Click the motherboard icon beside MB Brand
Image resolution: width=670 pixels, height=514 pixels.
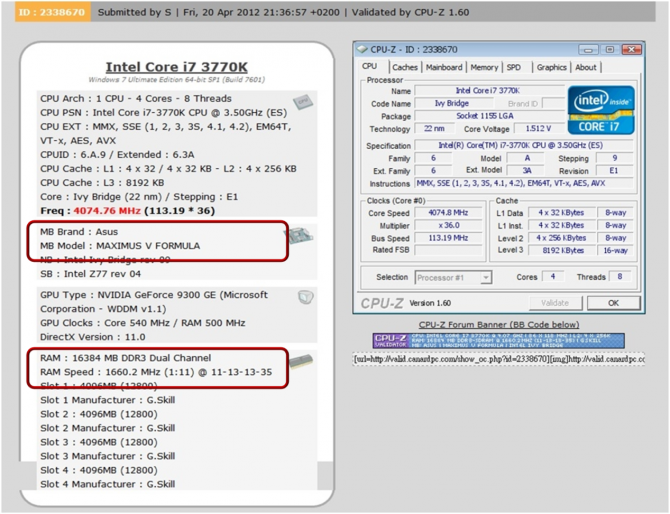(299, 236)
